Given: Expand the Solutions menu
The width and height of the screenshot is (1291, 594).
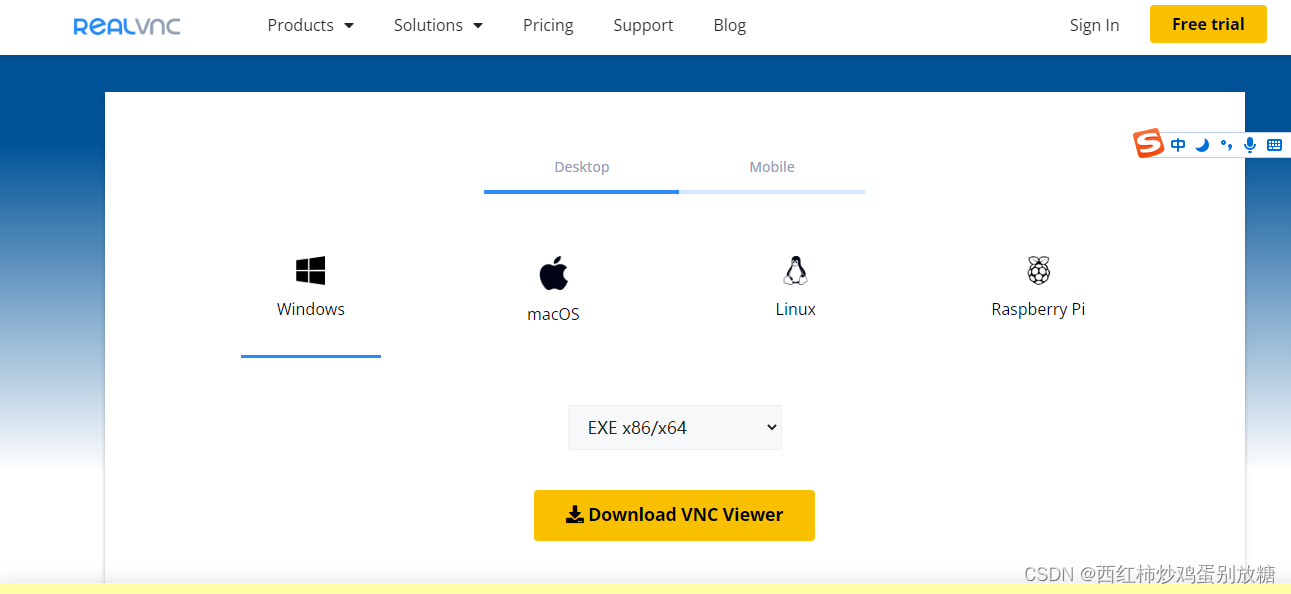Looking at the screenshot, I should [x=438, y=25].
